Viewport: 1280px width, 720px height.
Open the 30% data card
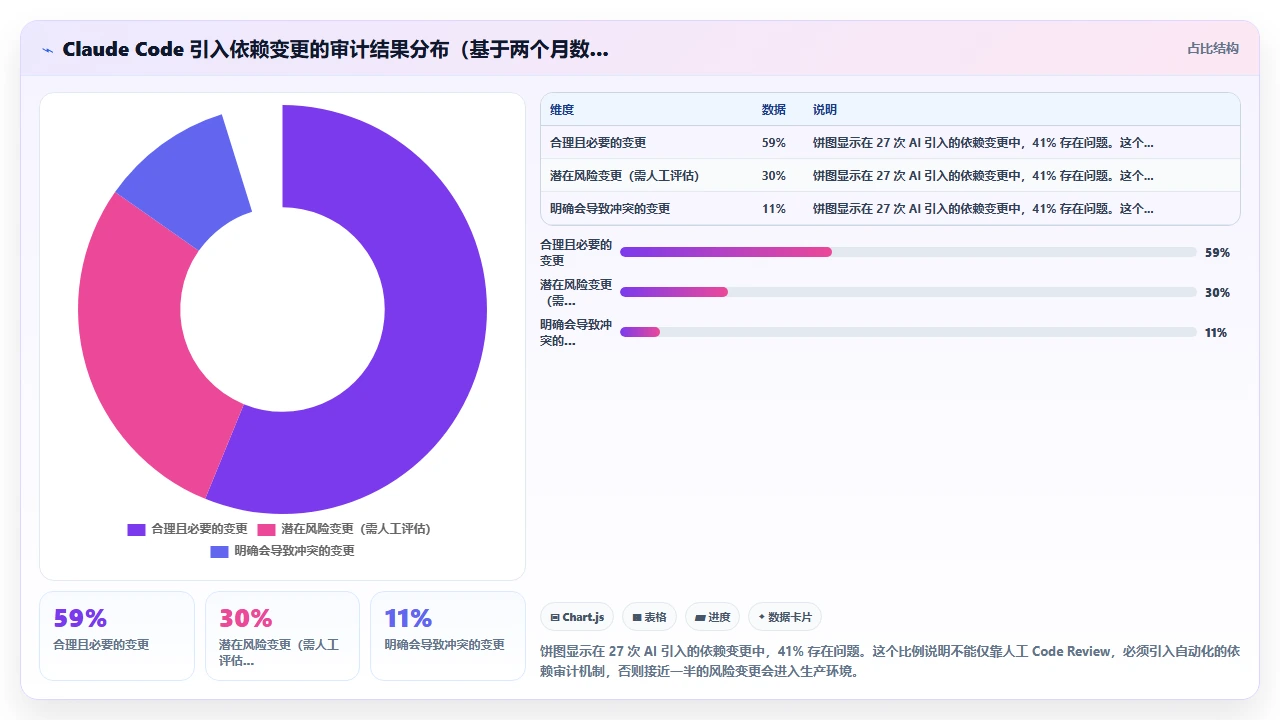click(282, 636)
